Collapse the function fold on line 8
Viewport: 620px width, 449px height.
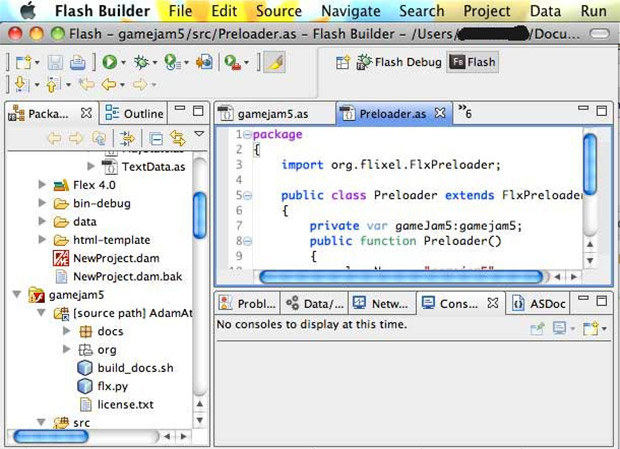click(247, 241)
